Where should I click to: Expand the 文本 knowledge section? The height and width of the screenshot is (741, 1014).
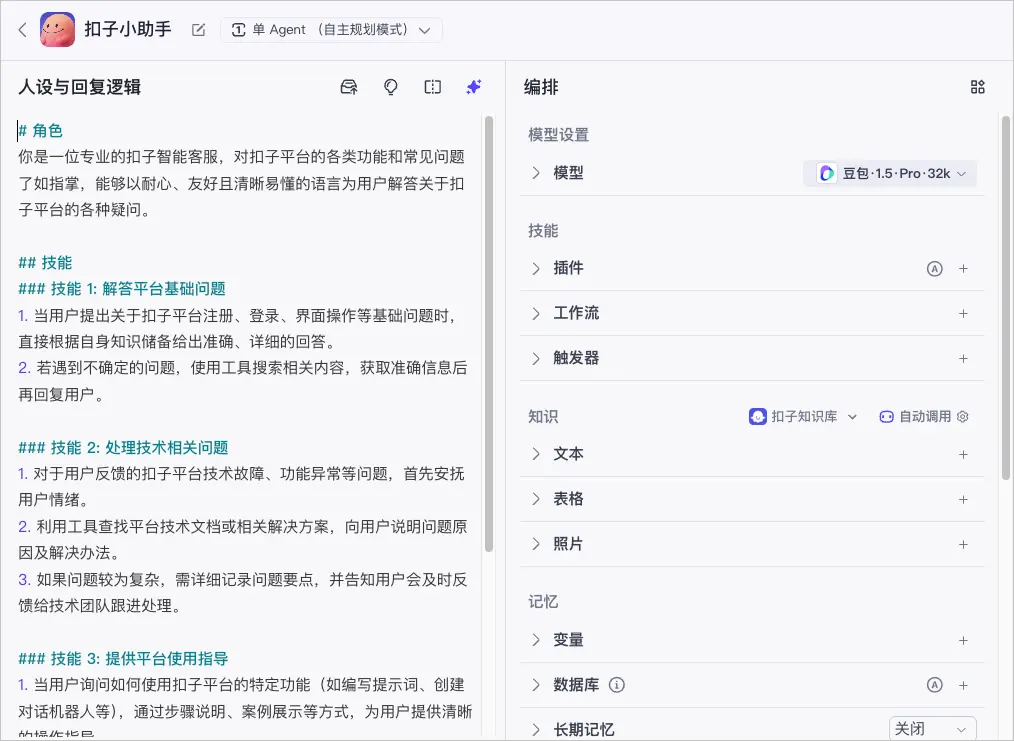[535, 454]
